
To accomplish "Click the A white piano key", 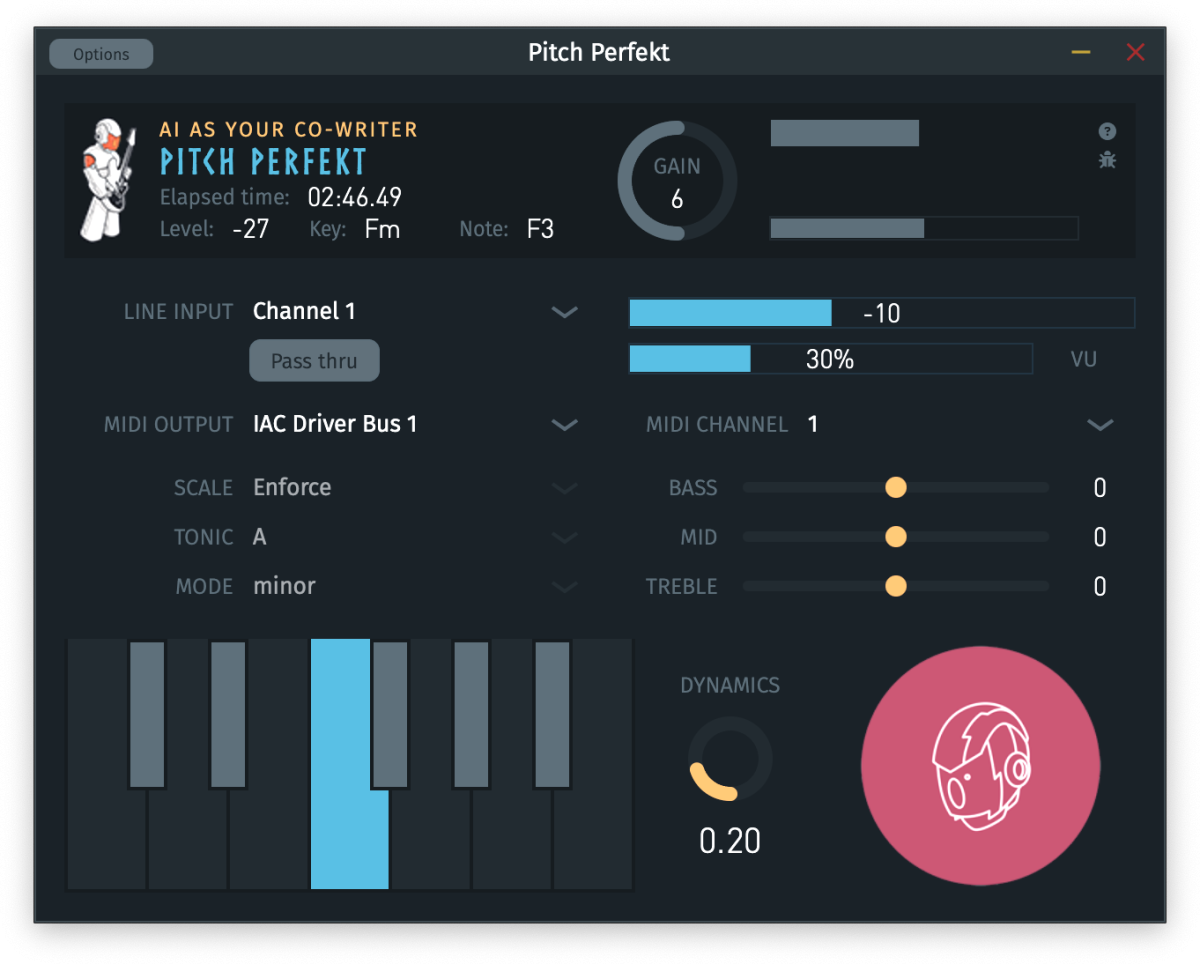I will pyautogui.click(x=511, y=840).
